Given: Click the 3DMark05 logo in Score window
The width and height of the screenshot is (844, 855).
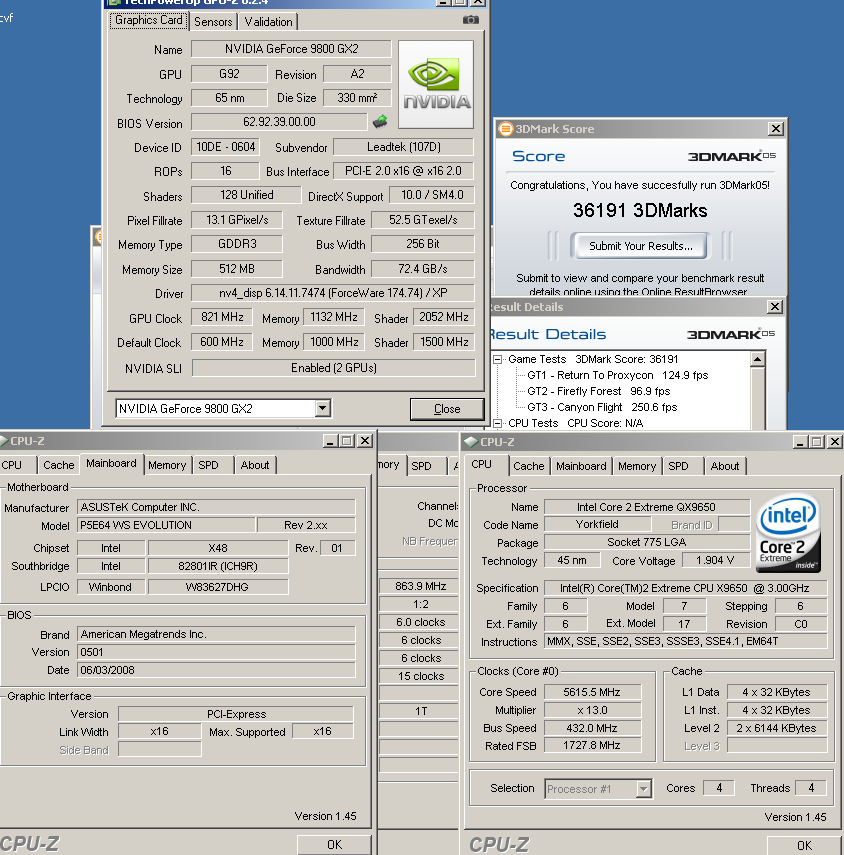Looking at the screenshot, I should click(731, 156).
